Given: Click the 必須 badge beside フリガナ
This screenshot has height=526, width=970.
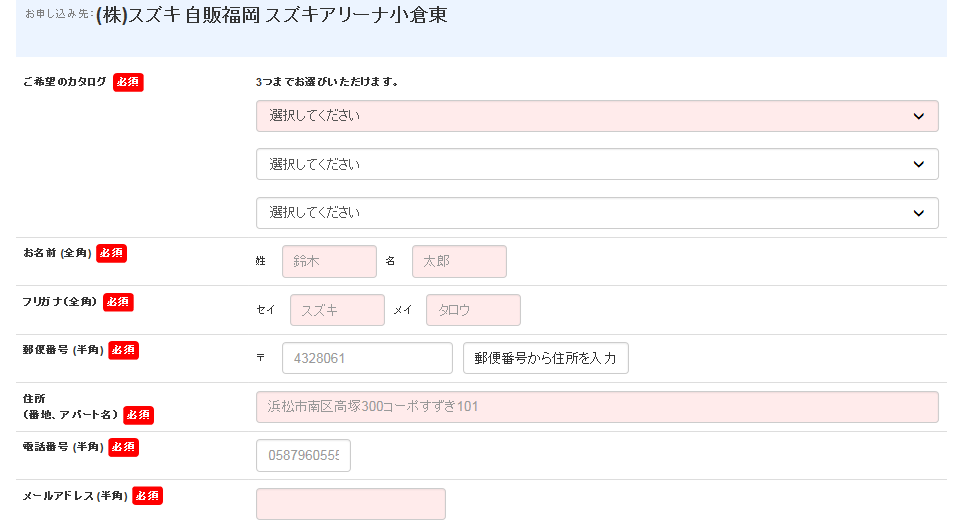Looking at the screenshot, I should (x=118, y=301).
